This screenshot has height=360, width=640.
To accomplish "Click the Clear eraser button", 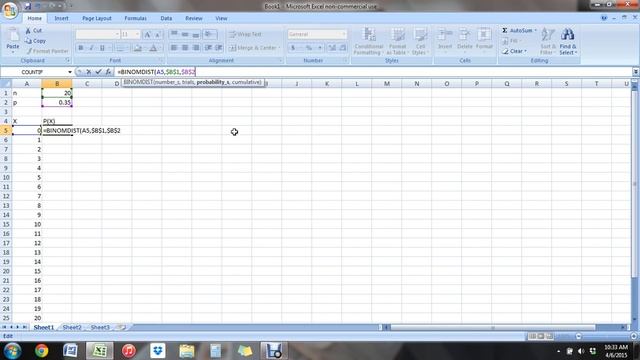I will (514, 51).
